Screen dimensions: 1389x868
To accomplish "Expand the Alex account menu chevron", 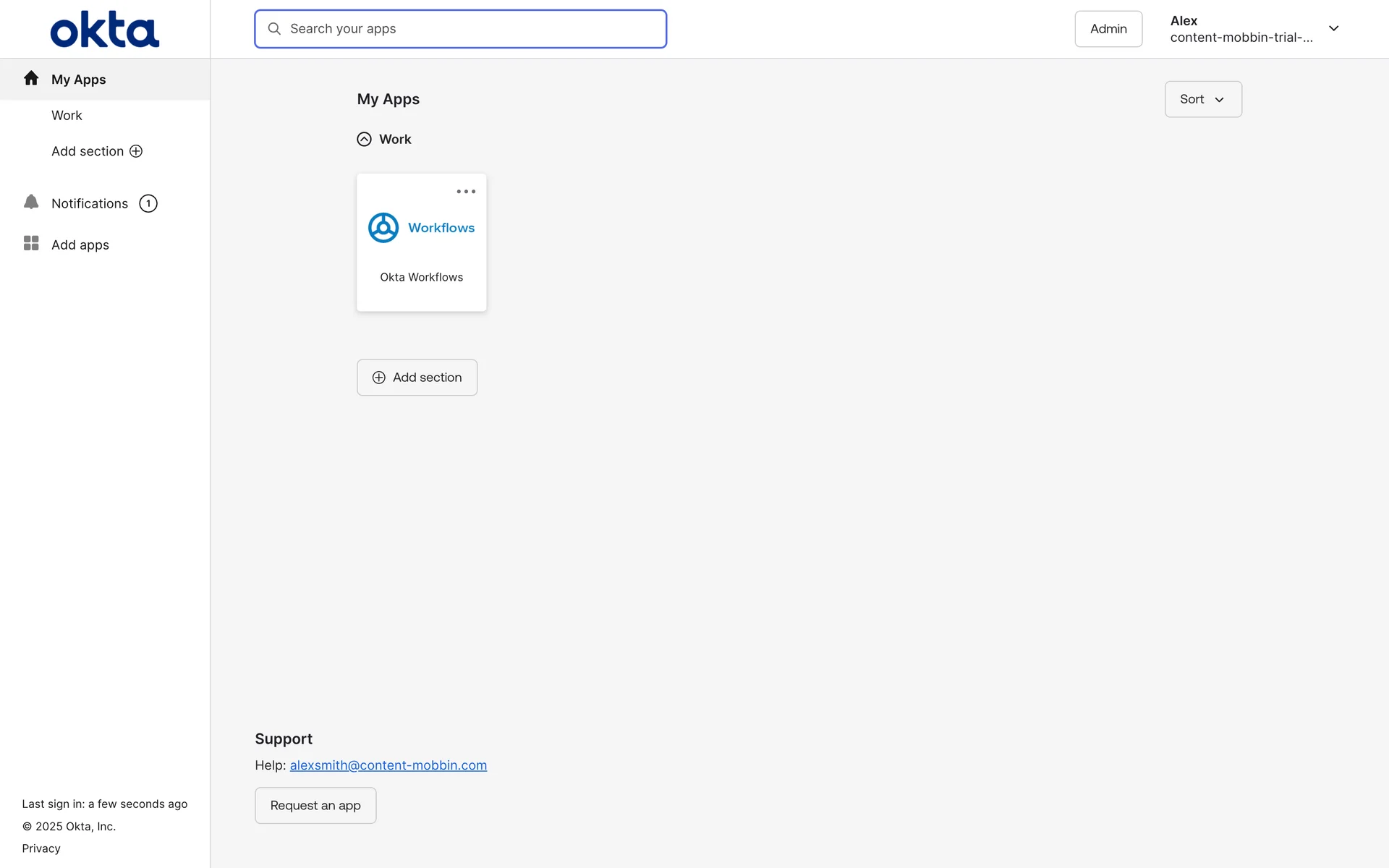I will point(1333,29).
